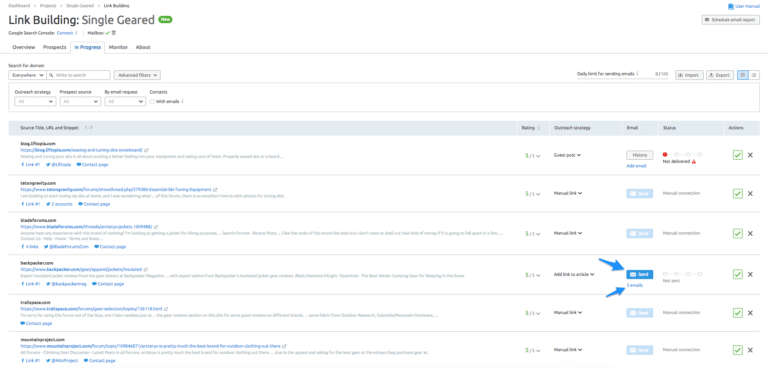Open rating dropdown for tetongravity.com row
The height and width of the screenshot is (368, 768).
click(x=533, y=194)
